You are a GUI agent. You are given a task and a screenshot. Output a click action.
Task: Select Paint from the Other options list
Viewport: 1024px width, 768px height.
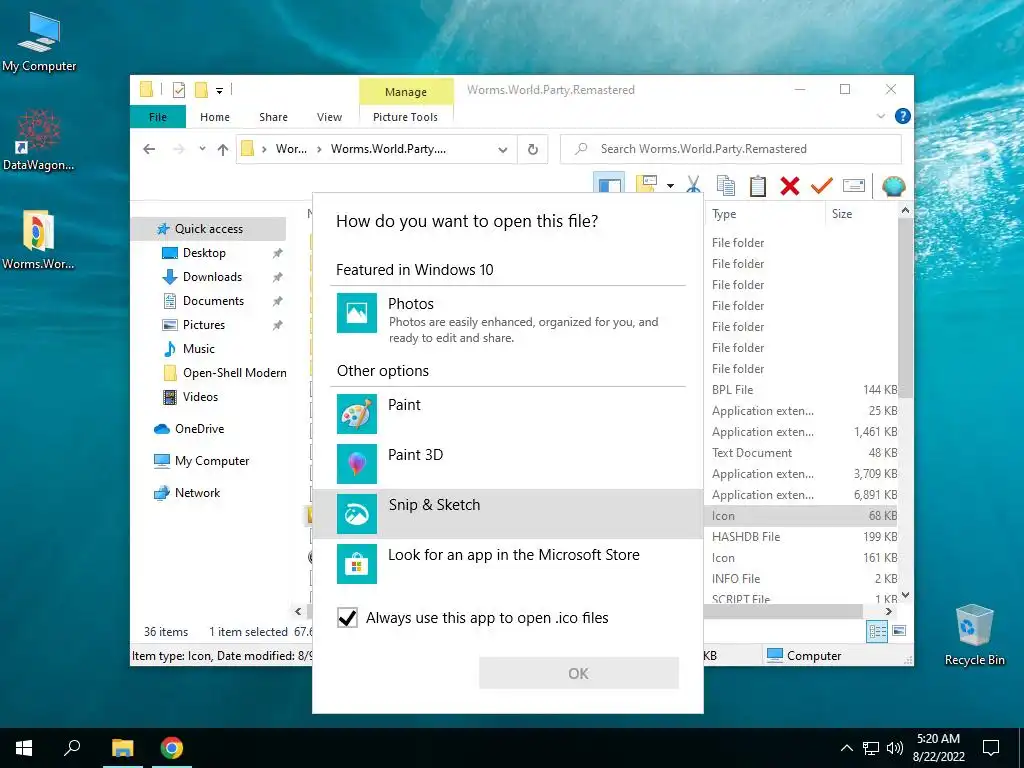tap(507, 413)
